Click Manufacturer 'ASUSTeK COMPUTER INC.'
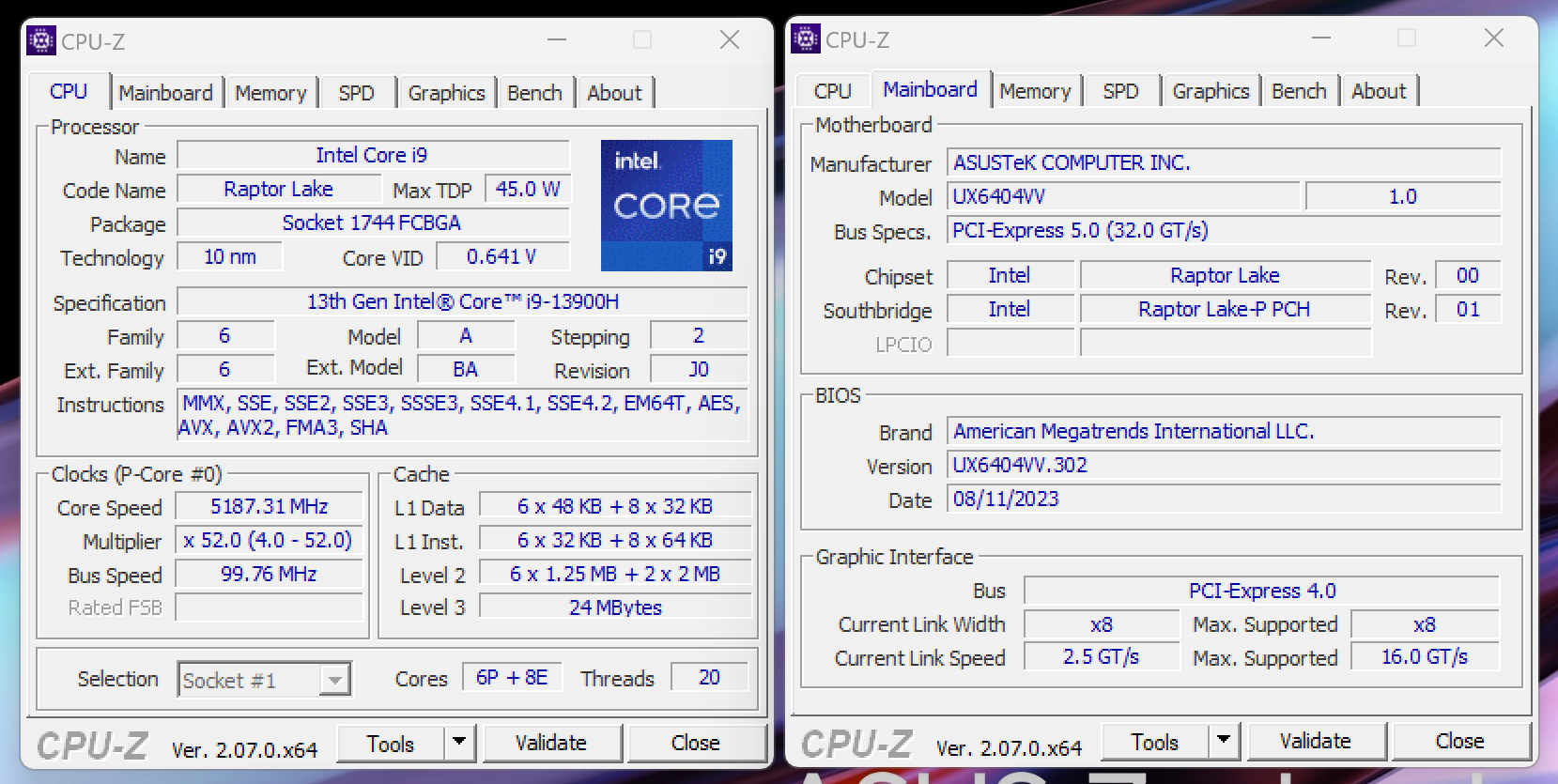Screen dimensions: 1558x784 1225,162
